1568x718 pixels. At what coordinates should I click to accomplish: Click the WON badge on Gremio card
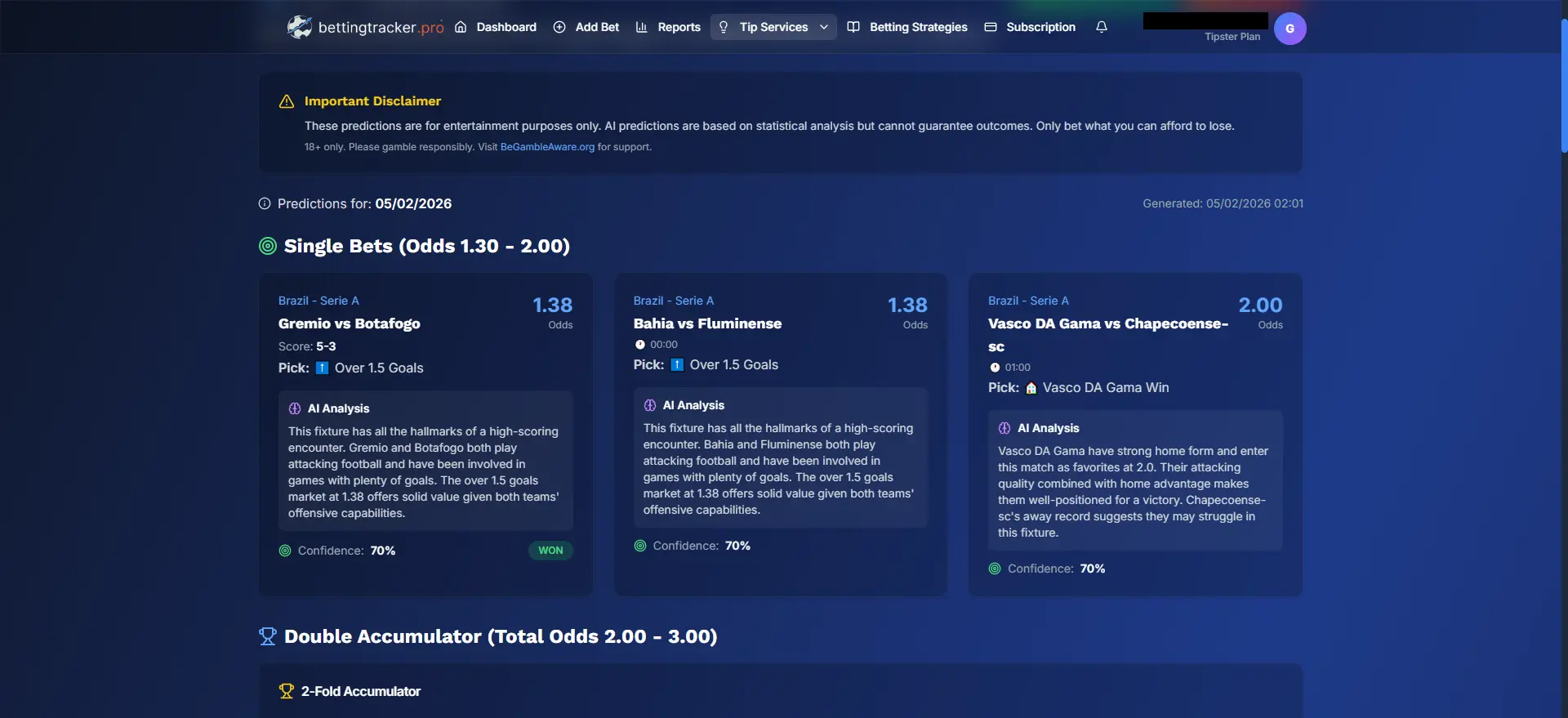pyautogui.click(x=550, y=551)
